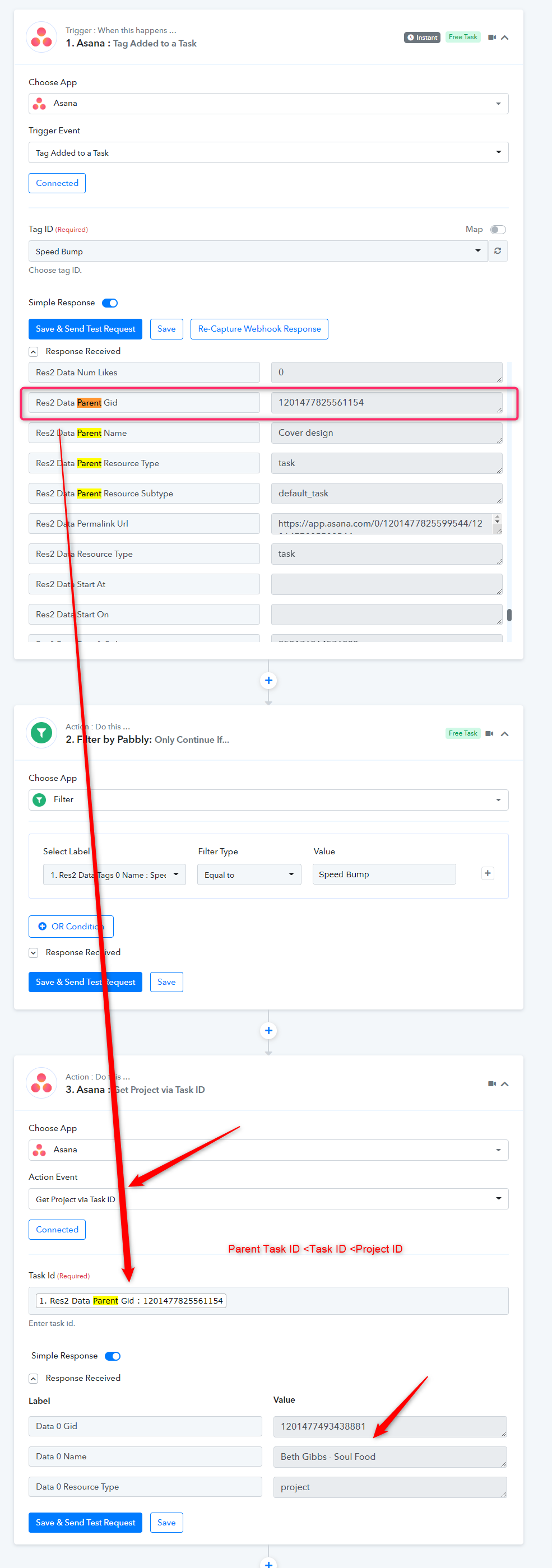
Task: Open Select Label dropdown Res2 Data Tags 0 Name
Action: (x=114, y=874)
